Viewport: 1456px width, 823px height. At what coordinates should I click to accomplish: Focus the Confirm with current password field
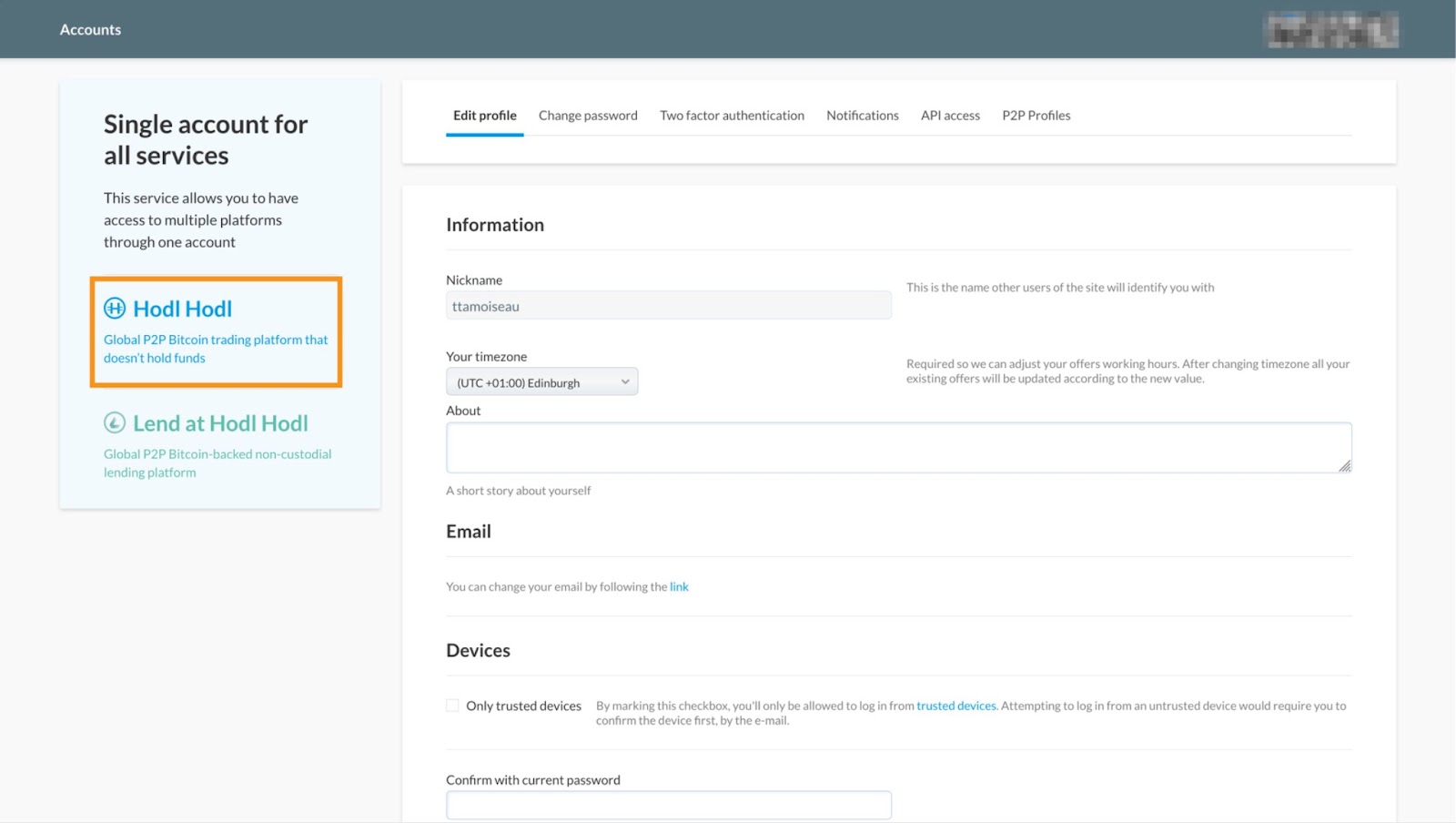tap(669, 806)
